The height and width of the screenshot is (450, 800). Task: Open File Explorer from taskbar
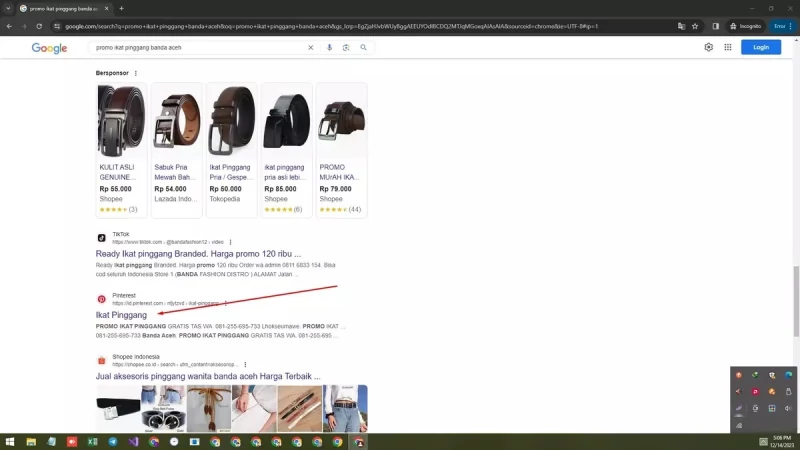[31, 442]
